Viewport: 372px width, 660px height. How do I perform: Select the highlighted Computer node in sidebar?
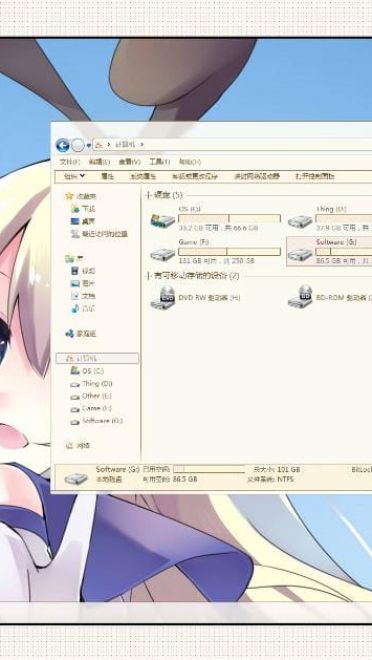click(97, 359)
